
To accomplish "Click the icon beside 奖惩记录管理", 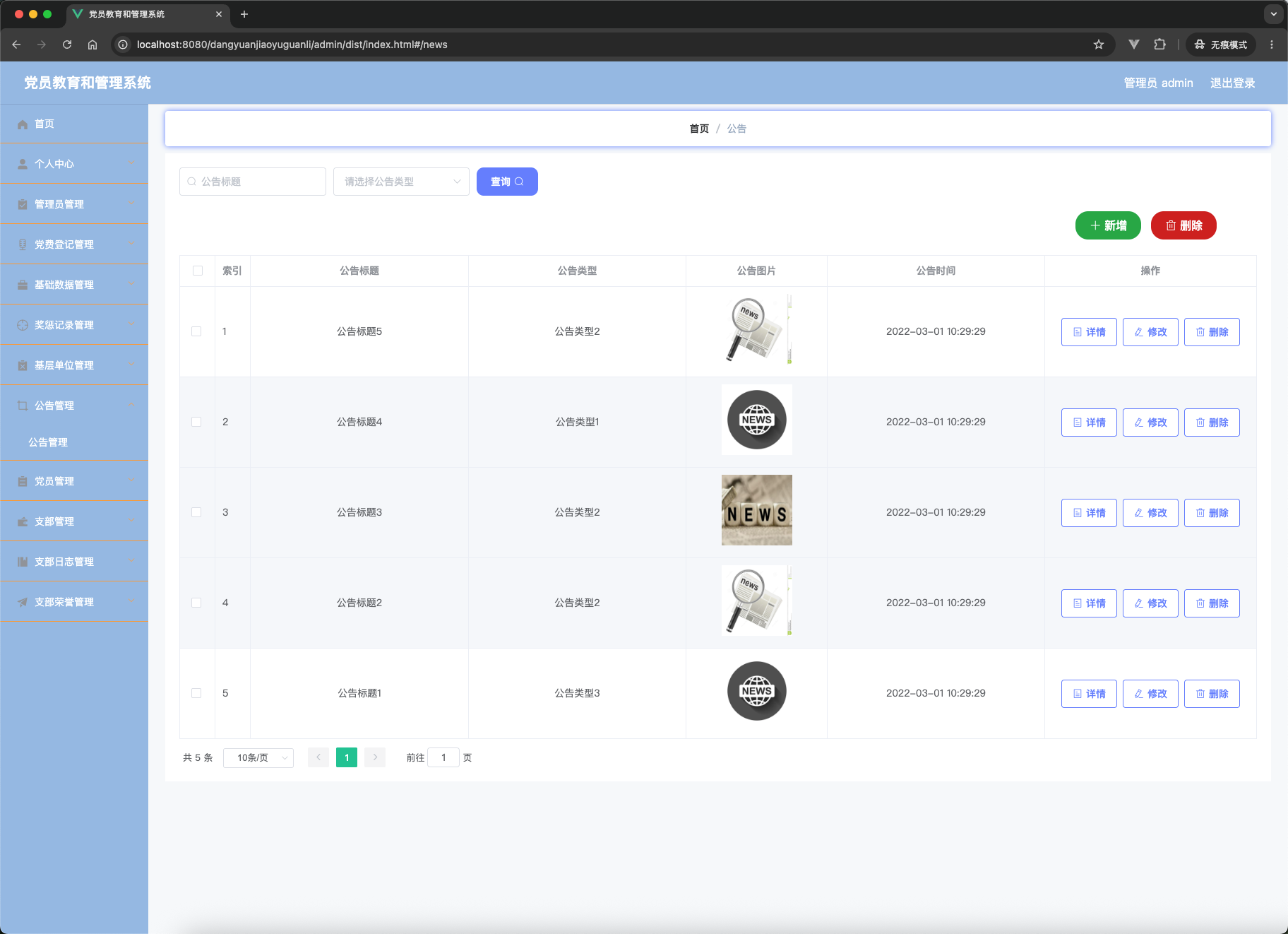I will [x=23, y=325].
